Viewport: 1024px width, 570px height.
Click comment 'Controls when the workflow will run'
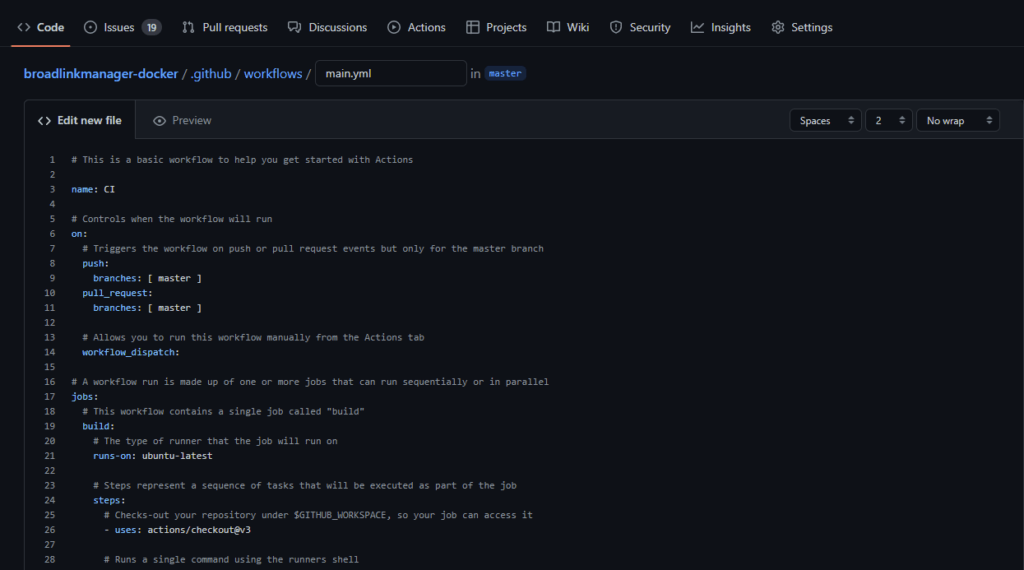172,219
